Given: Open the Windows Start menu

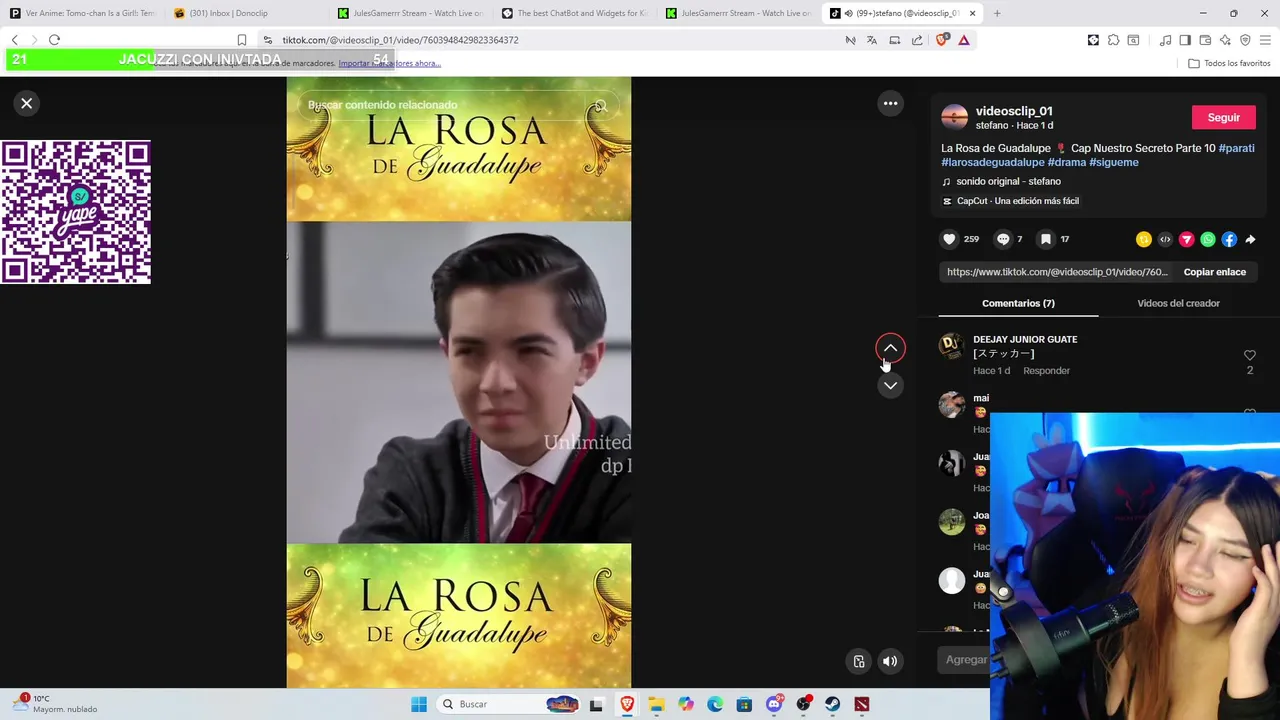Looking at the screenshot, I should (419, 704).
